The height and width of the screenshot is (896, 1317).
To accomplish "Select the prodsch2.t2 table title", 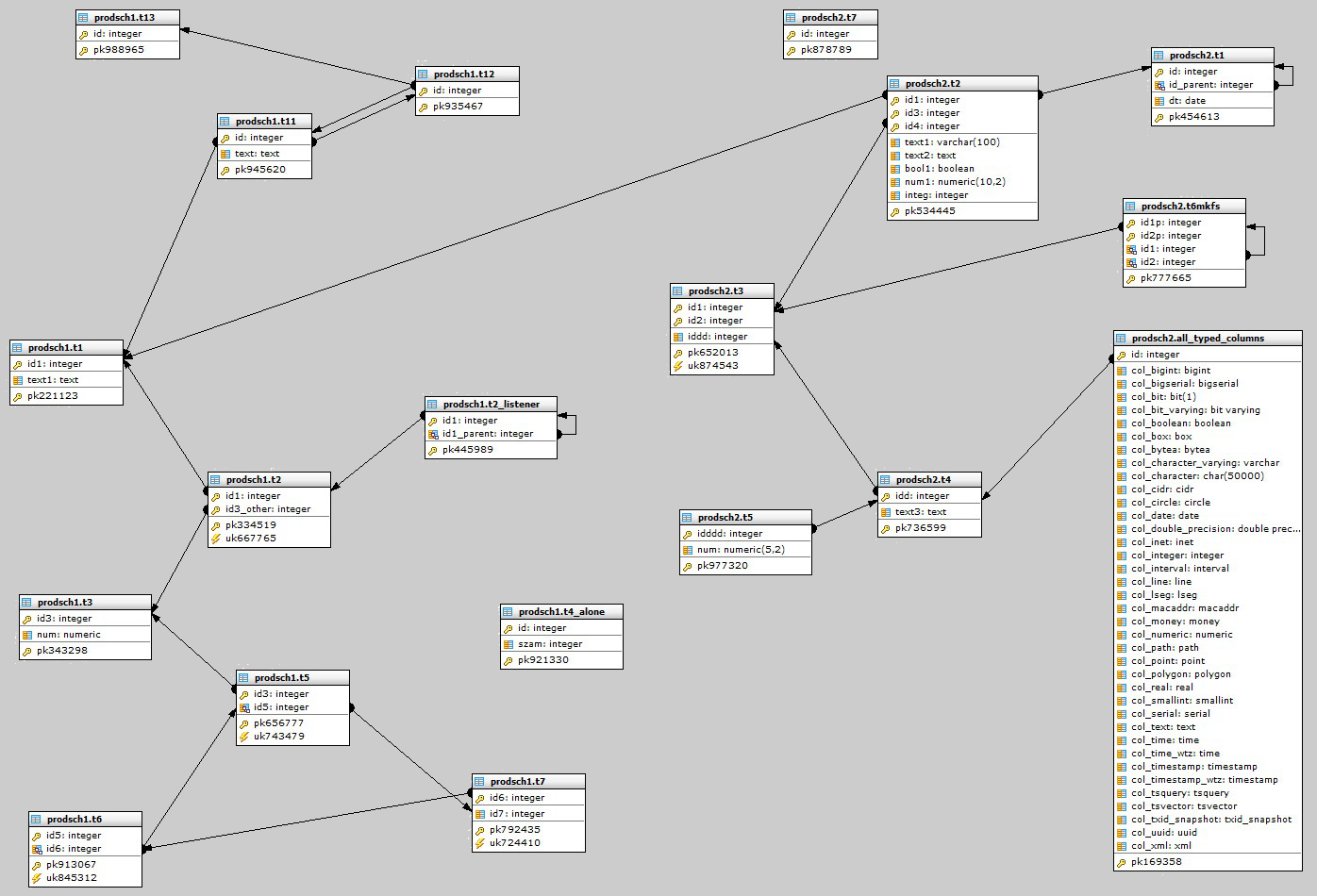I will pos(933,84).
